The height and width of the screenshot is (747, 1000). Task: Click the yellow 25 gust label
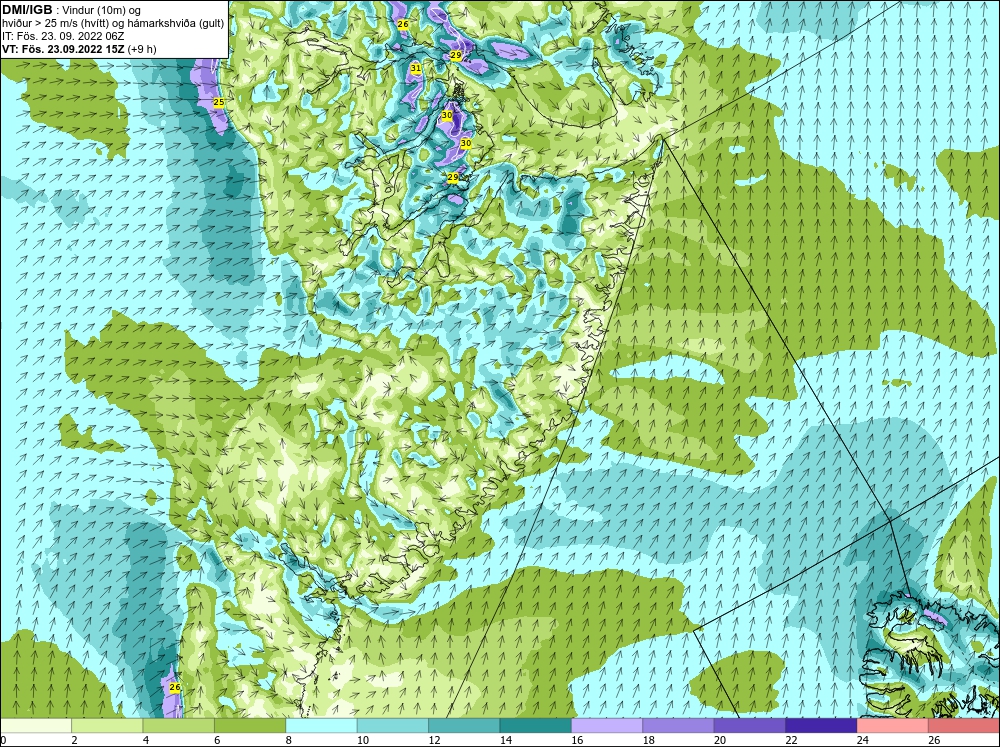pos(219,102)
